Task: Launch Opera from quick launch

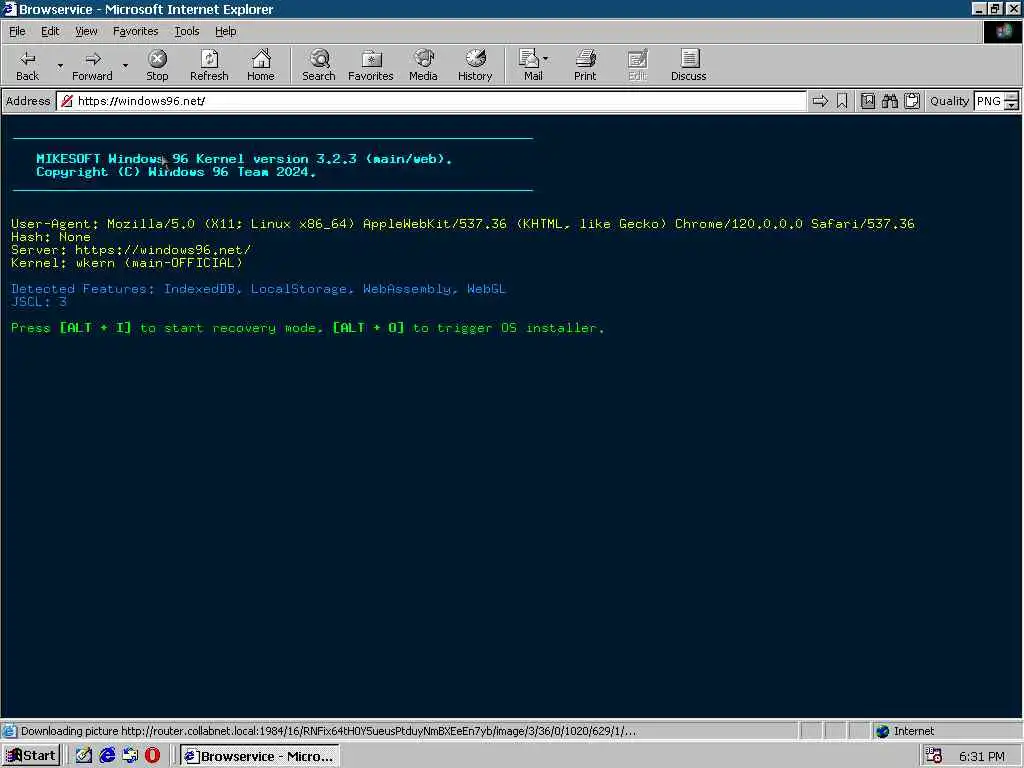Action: pyautogui.click(x=152, y=756)
